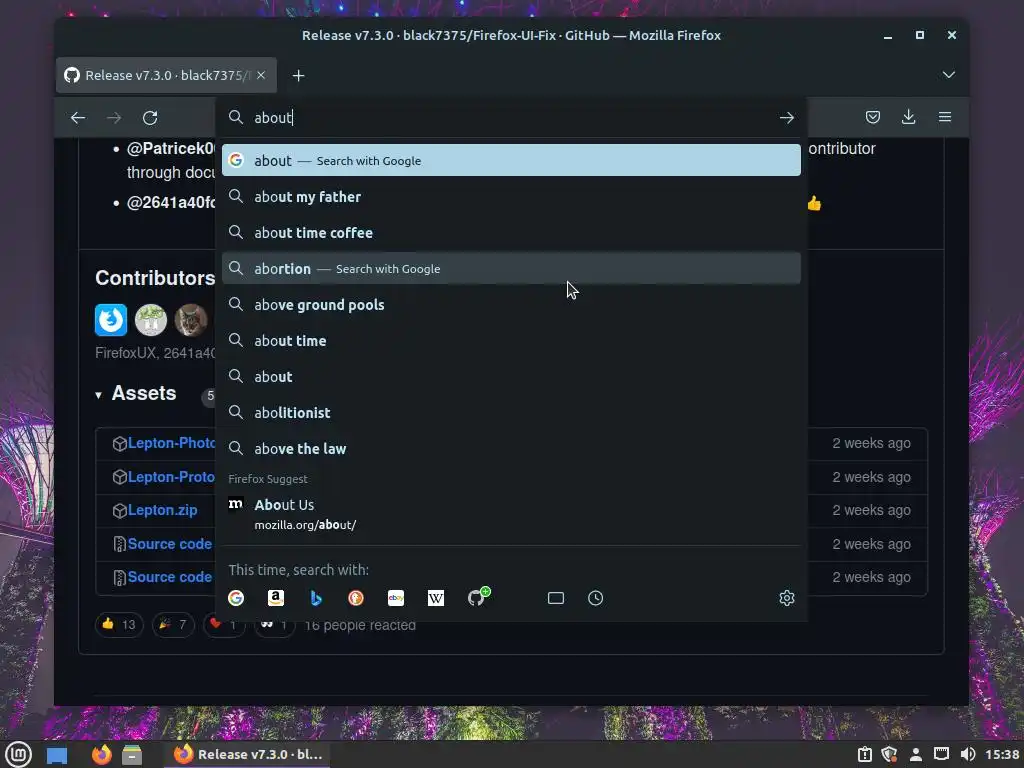Search this time with Amazon icon
This screenshot has height=768, width=1024.
click(276, 598)
